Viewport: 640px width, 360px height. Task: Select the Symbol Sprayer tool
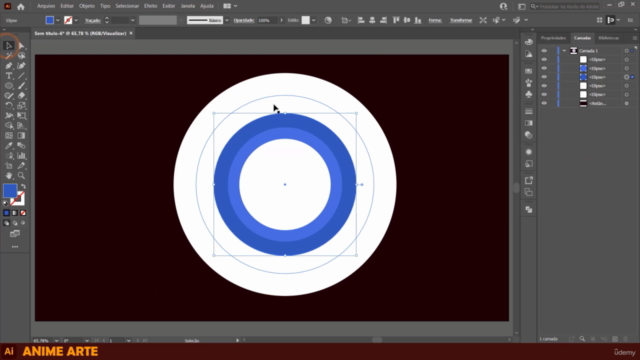9,156
